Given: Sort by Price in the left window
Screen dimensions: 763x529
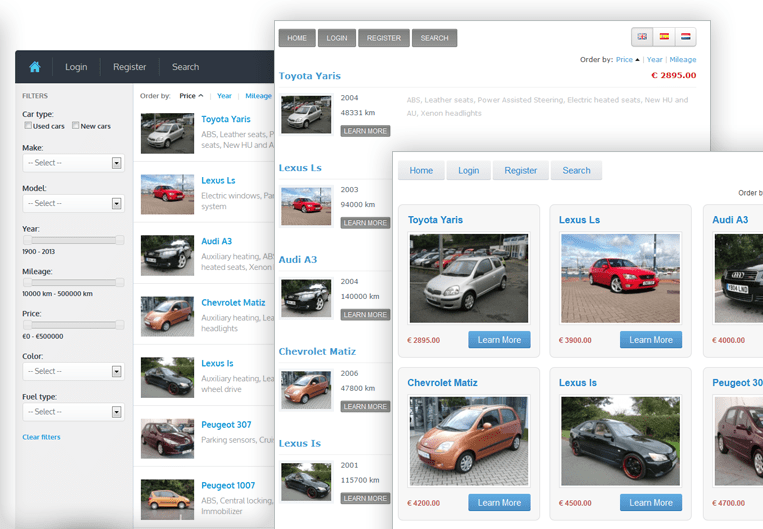Looking at the screenshot, I should 191,96.
